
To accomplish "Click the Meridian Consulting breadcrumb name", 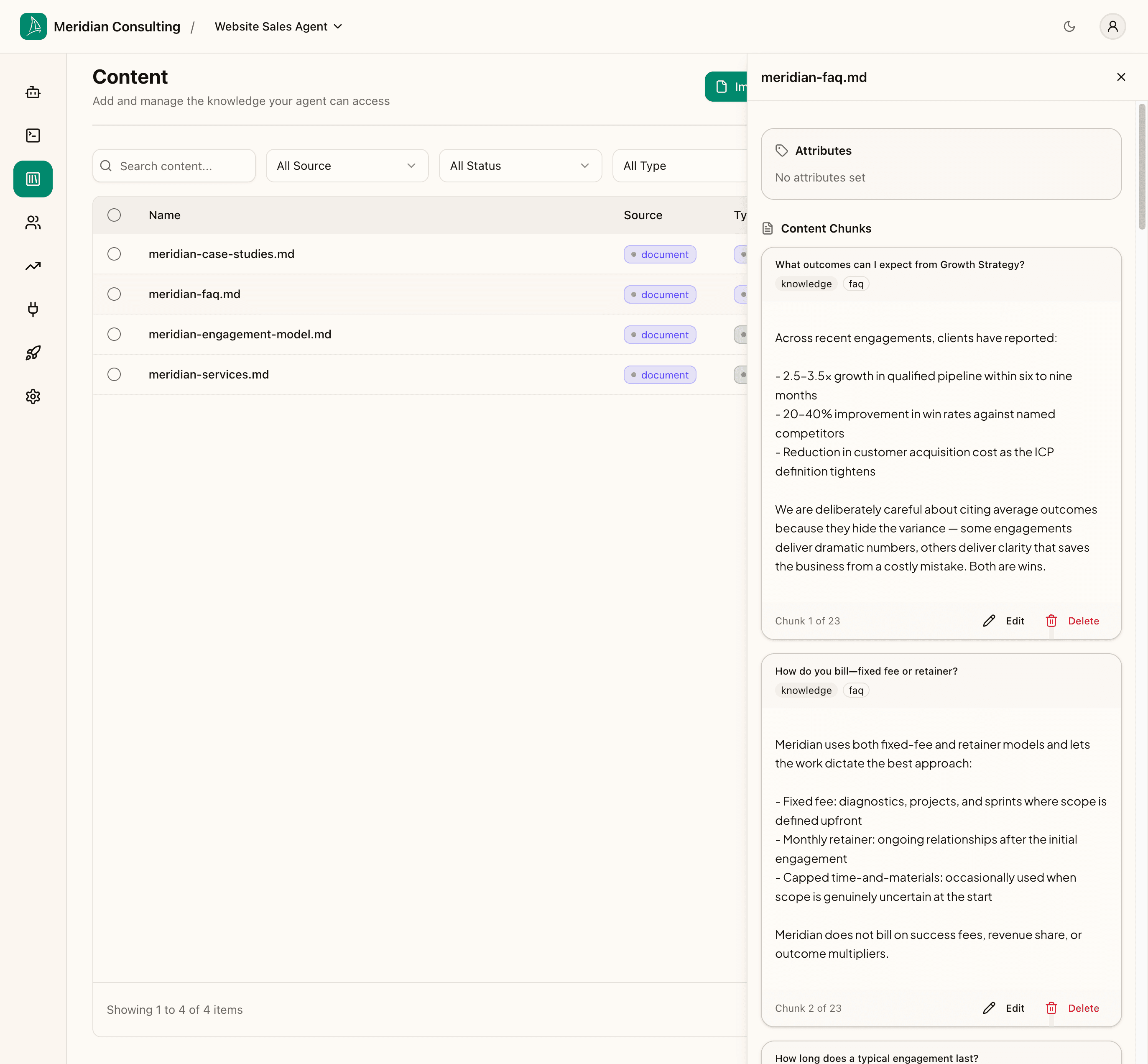I will pos(117,26).
